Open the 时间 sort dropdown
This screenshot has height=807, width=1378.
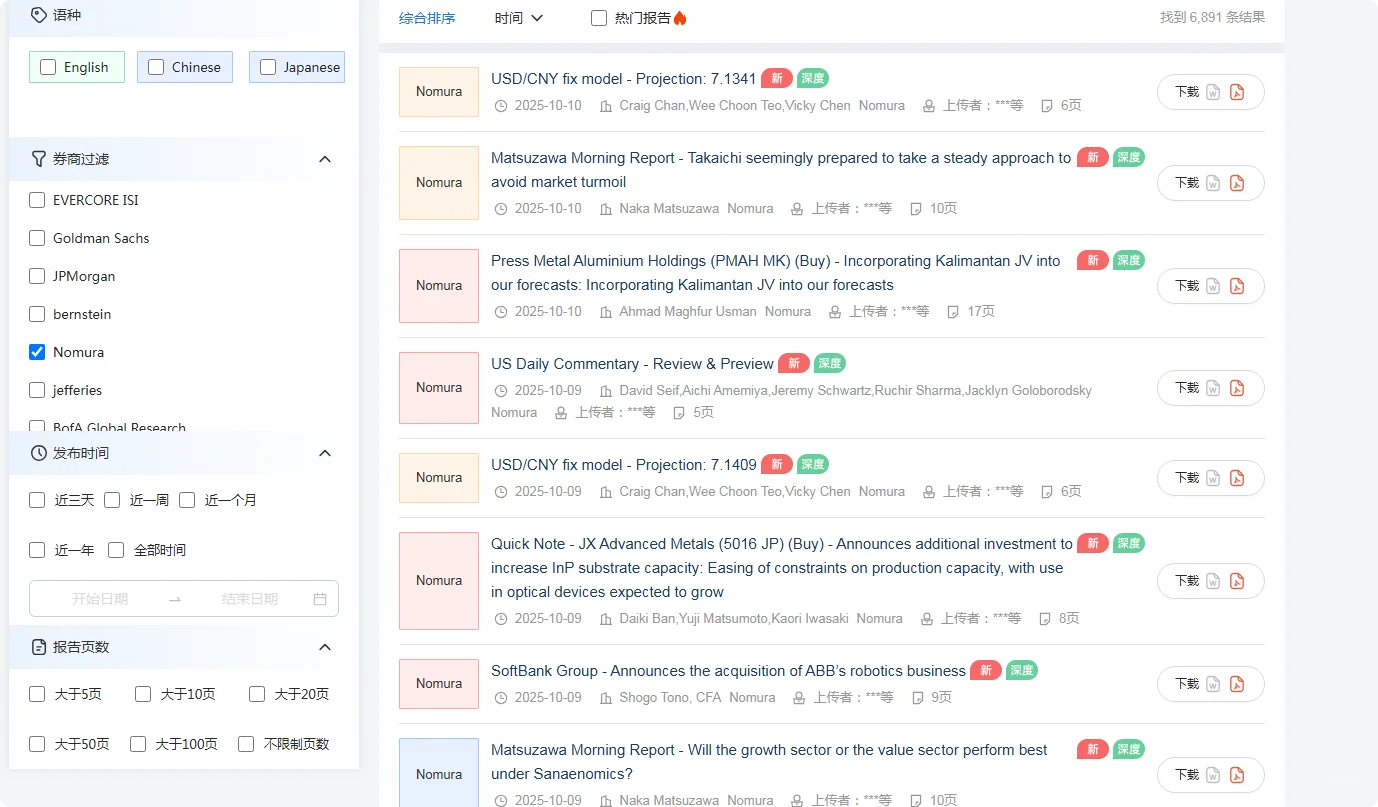pos(519,18)
